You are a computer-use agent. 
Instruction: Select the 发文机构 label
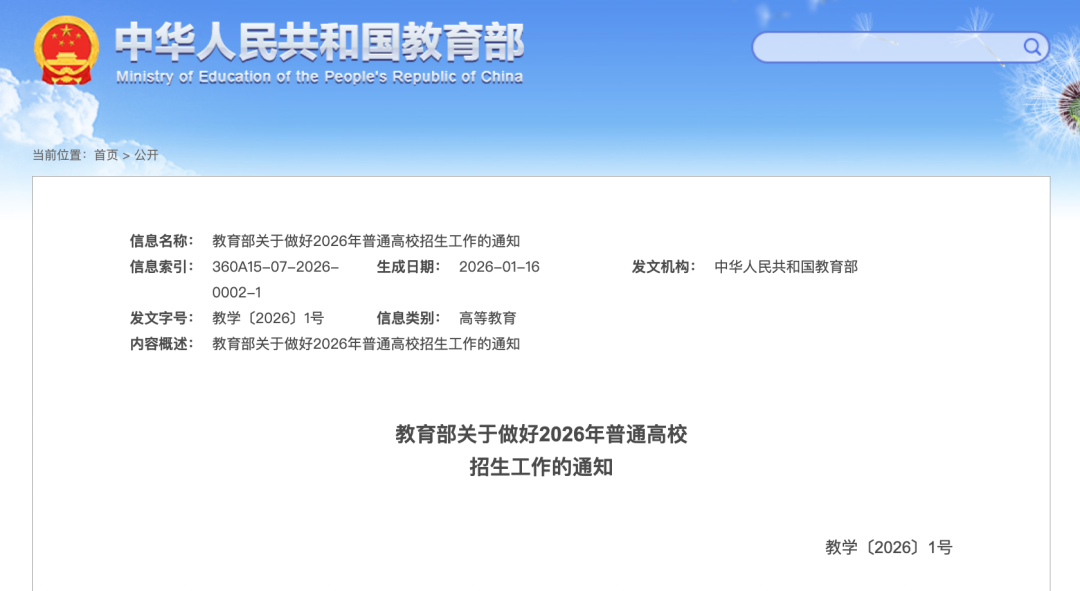point(664,267)
